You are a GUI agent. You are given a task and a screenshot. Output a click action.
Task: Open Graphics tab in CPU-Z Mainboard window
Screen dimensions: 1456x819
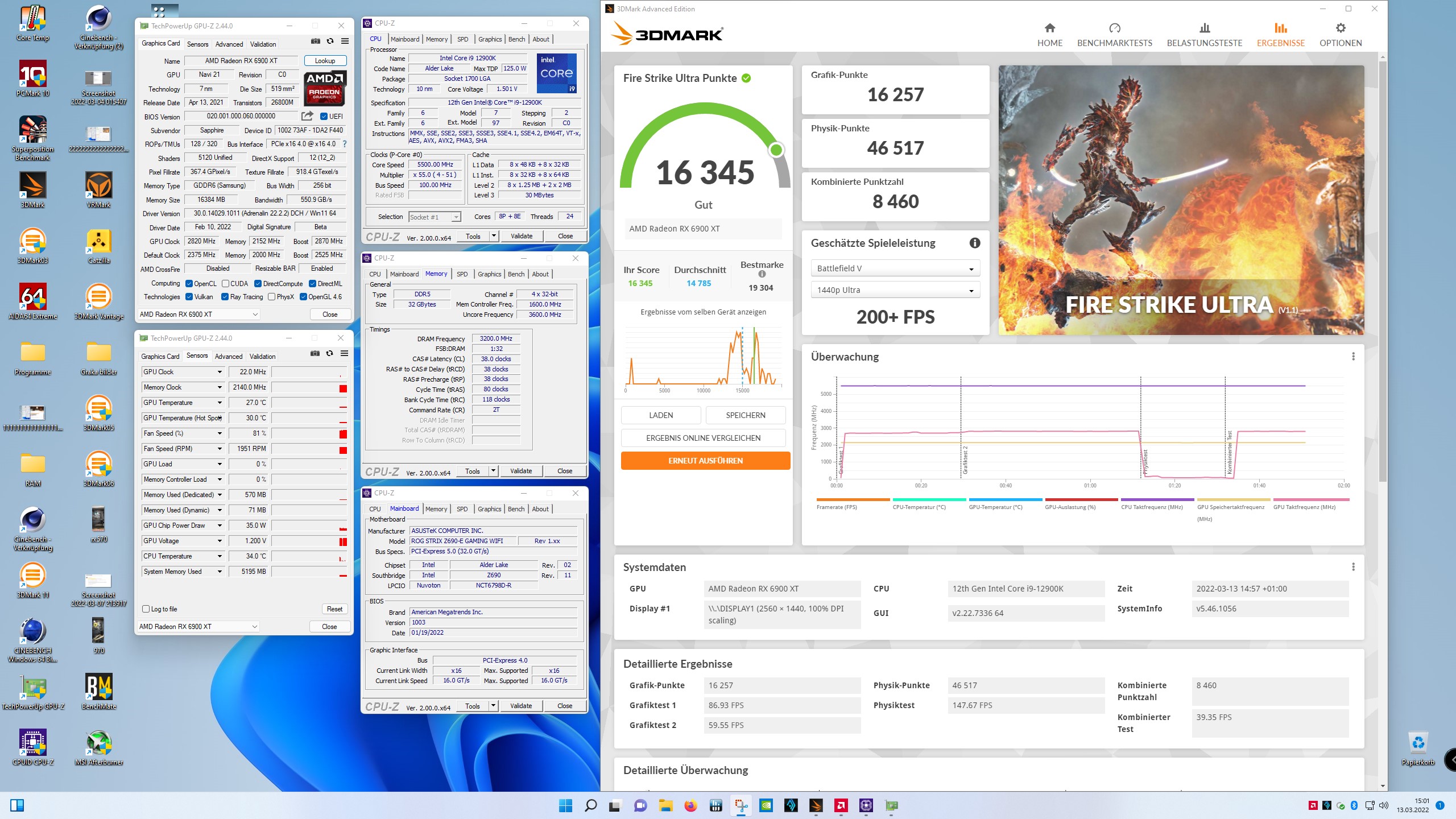(x=489, y=509)
